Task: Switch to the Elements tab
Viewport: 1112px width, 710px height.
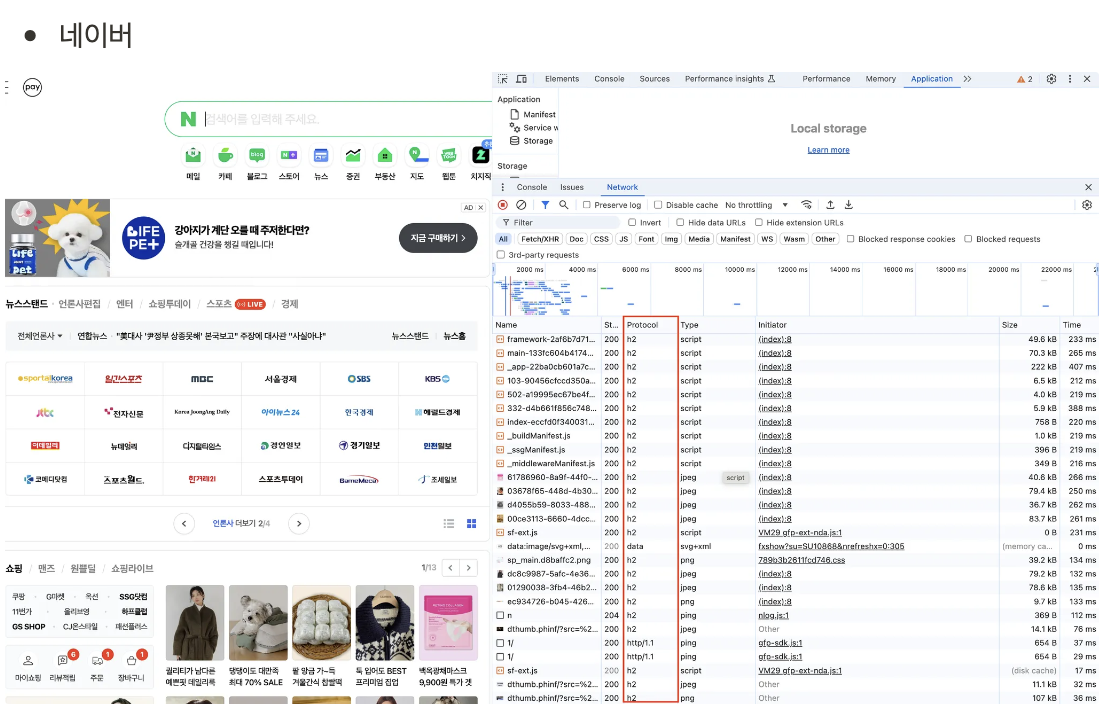Action: pyautogui.click(x=562, y=79)
